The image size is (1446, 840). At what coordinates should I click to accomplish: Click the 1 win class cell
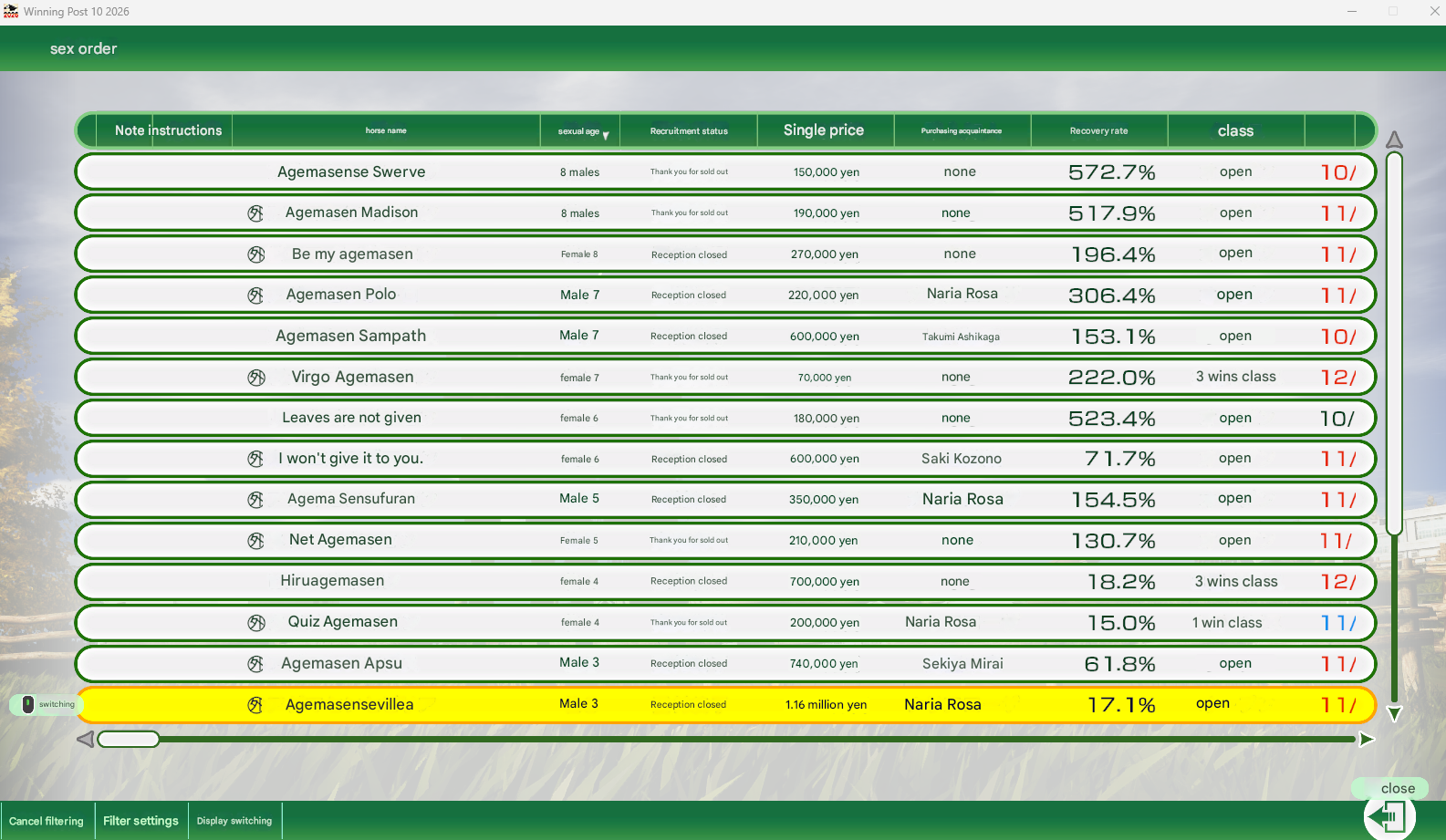tap(1227, 623)
